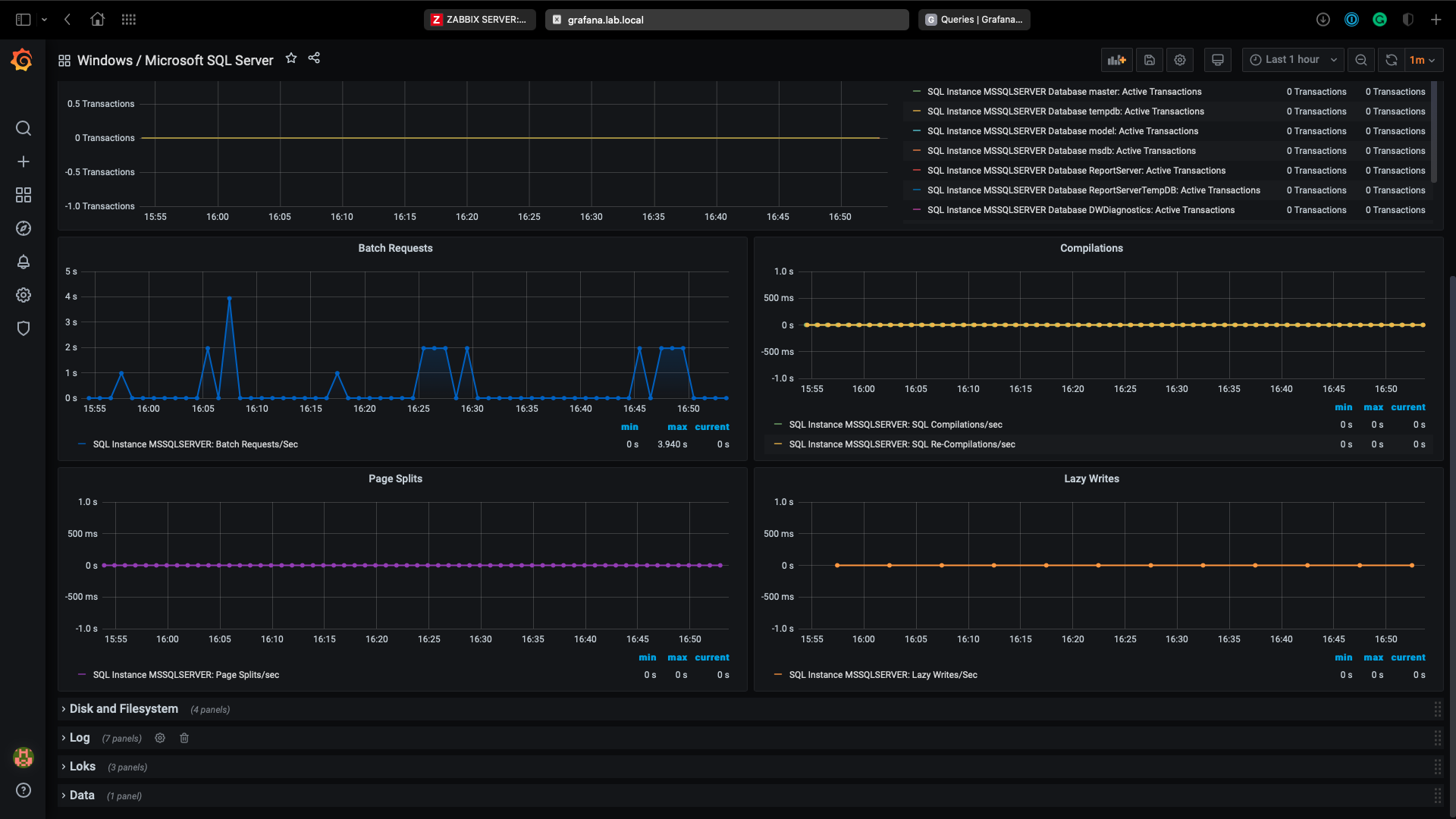Click the cycle view mode monitor icon
This screenshot has height=819, width=1456.
click(1217, 60)
